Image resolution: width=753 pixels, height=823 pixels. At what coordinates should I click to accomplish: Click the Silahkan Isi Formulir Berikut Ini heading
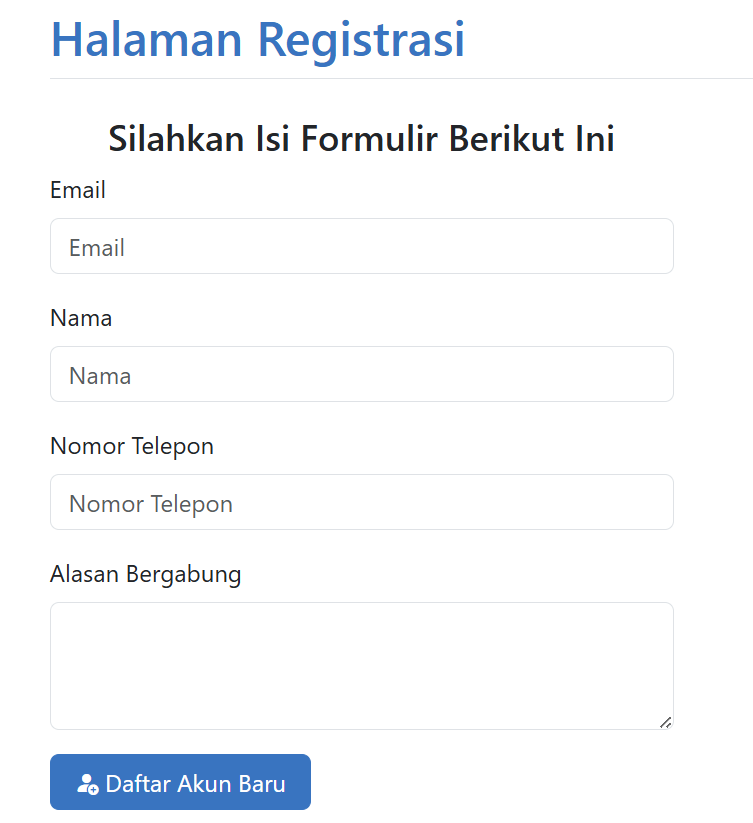pos(364,138)
